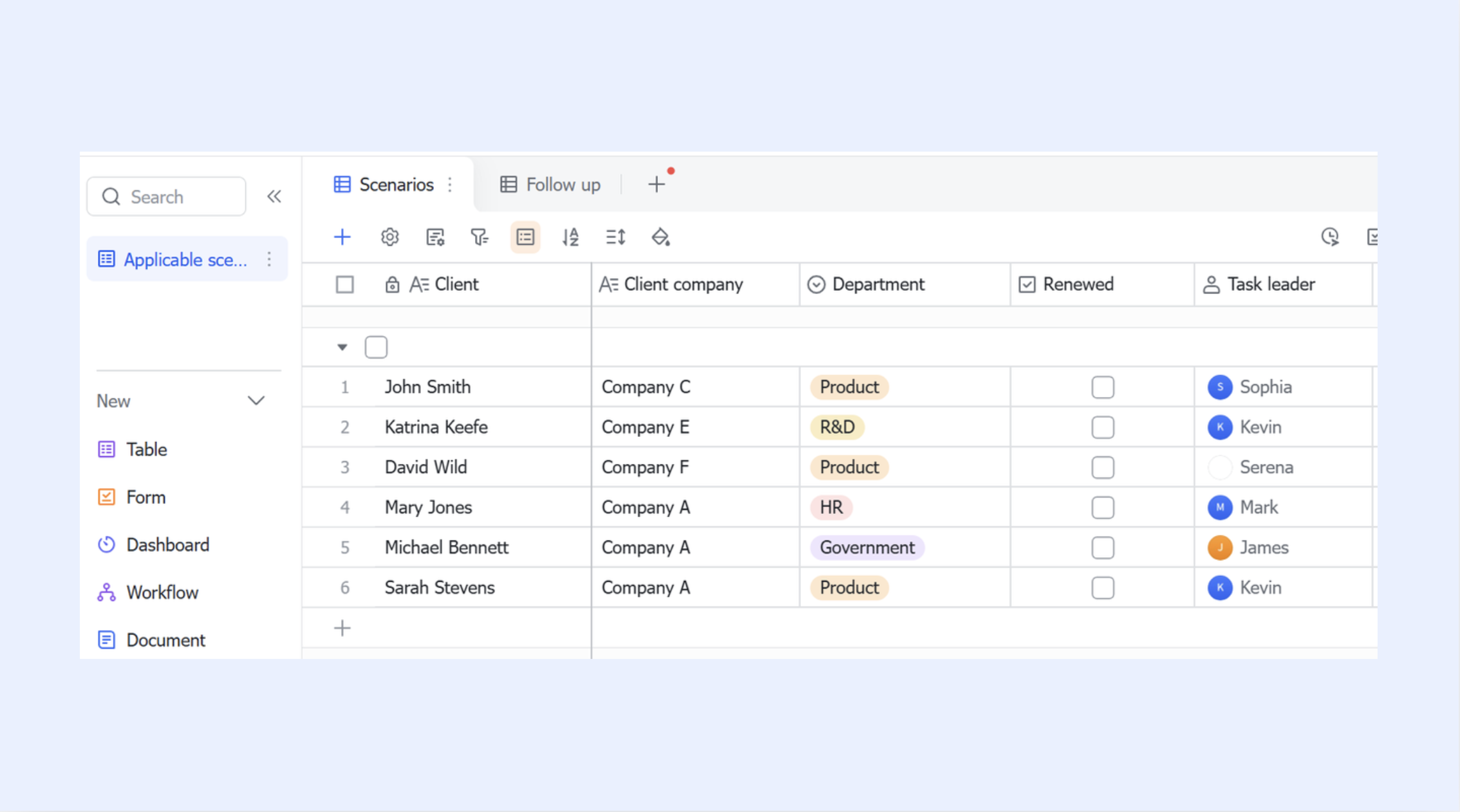Click Sophia's avatar in Task leader column
The image size is (1460, 812).
click(x=1220, y=387)
